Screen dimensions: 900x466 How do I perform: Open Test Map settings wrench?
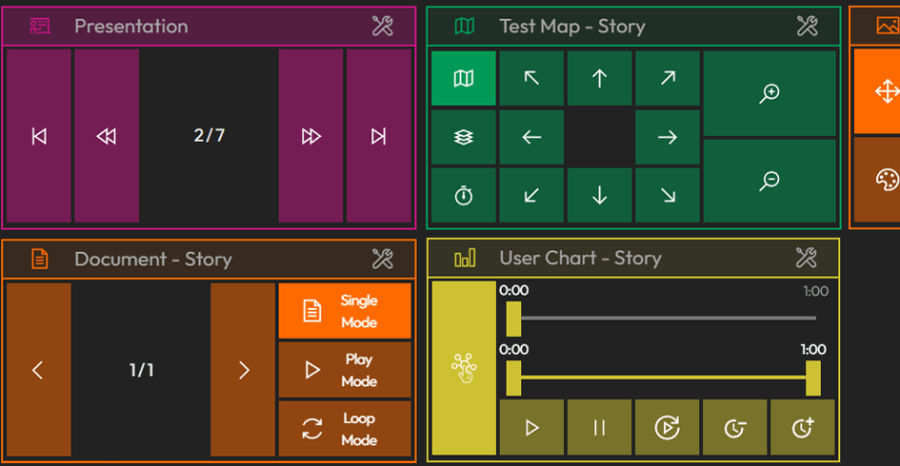pos(807,26)
